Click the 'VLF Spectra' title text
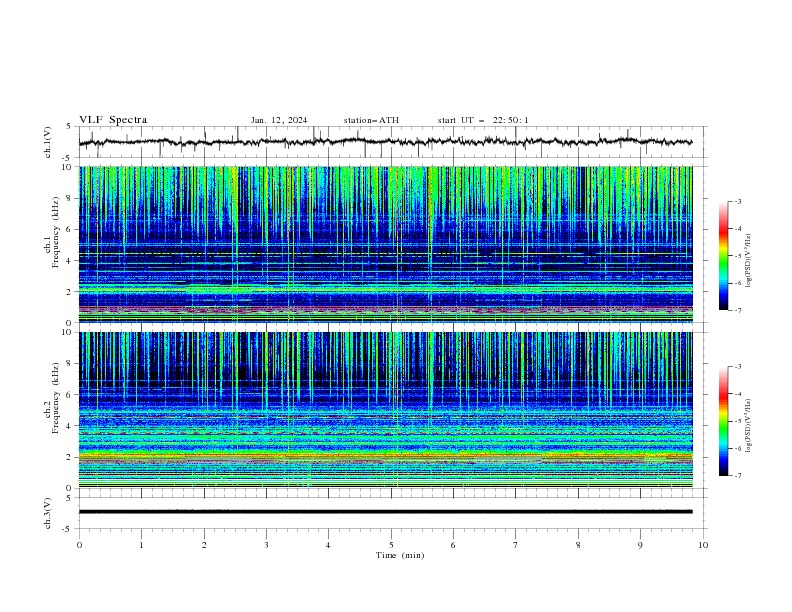The image size is (792, 612). pos(113,120)
